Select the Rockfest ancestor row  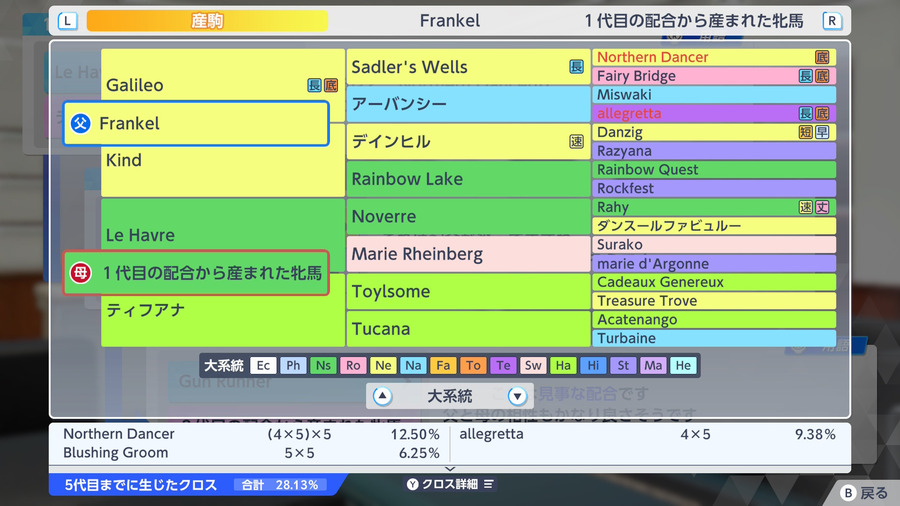(714, 188)
